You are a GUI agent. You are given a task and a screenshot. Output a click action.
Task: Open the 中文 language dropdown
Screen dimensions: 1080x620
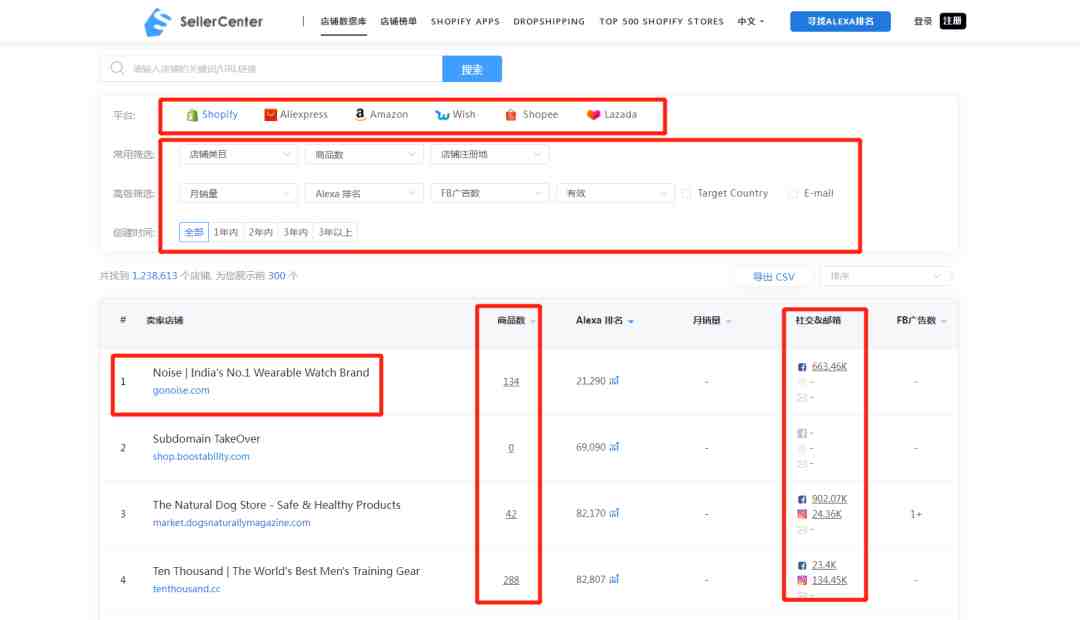751,21
